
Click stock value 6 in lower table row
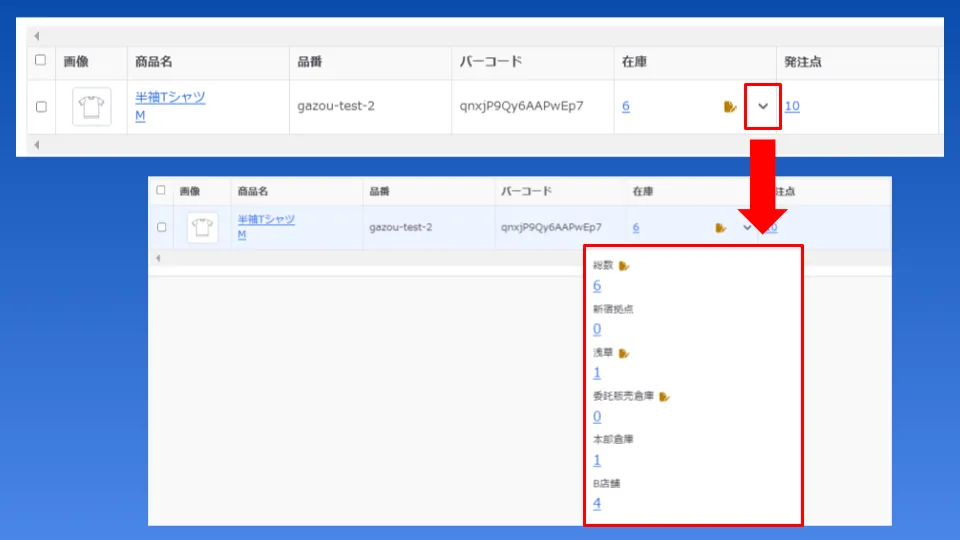tap(636, 227)
